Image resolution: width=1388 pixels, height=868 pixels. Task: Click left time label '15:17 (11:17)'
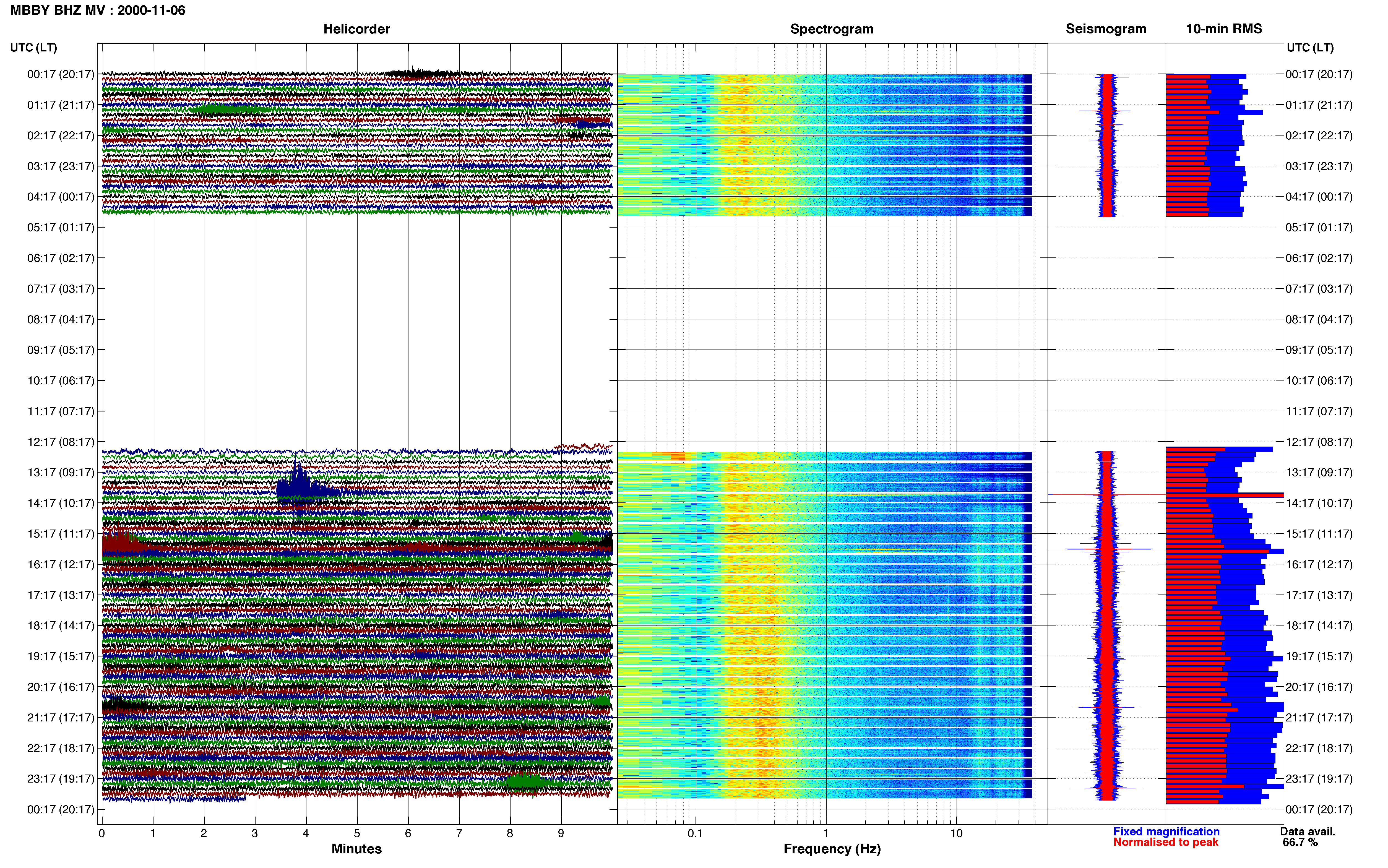pos(61,534)
